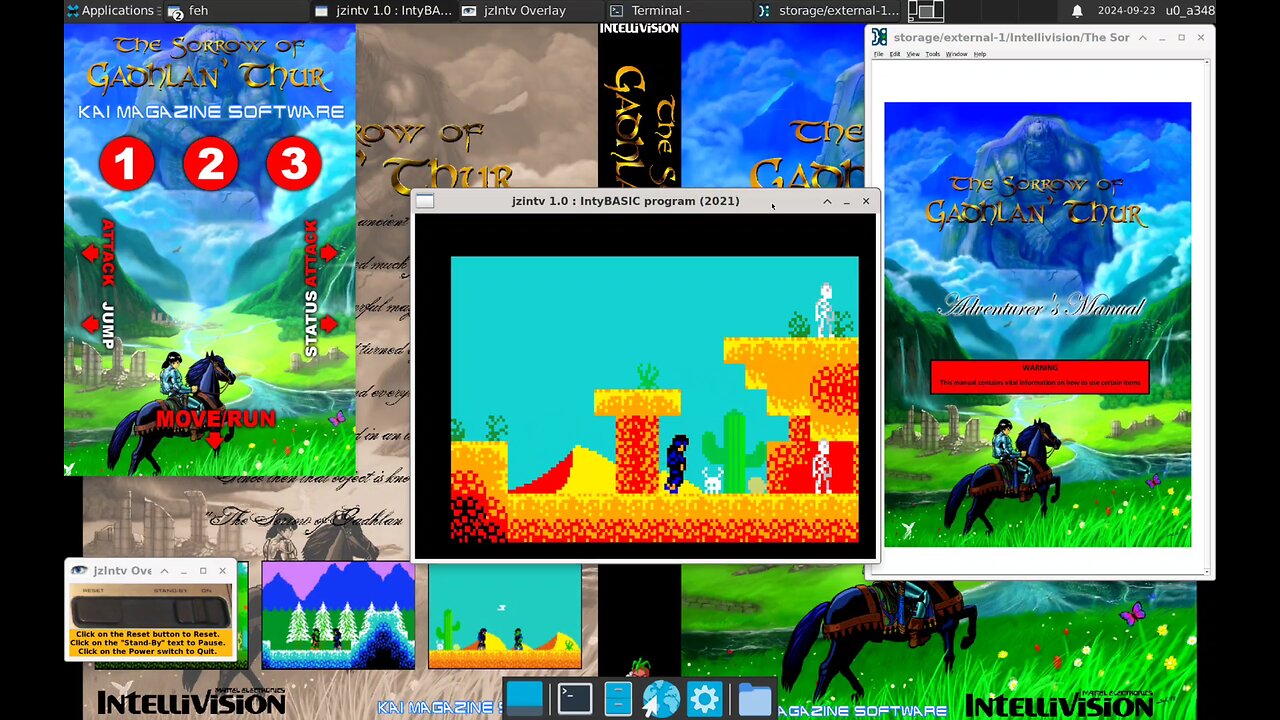This screenshot has width=1280, height=720.
Task: Open the Applications menu in the top panel
Action: 110,11
